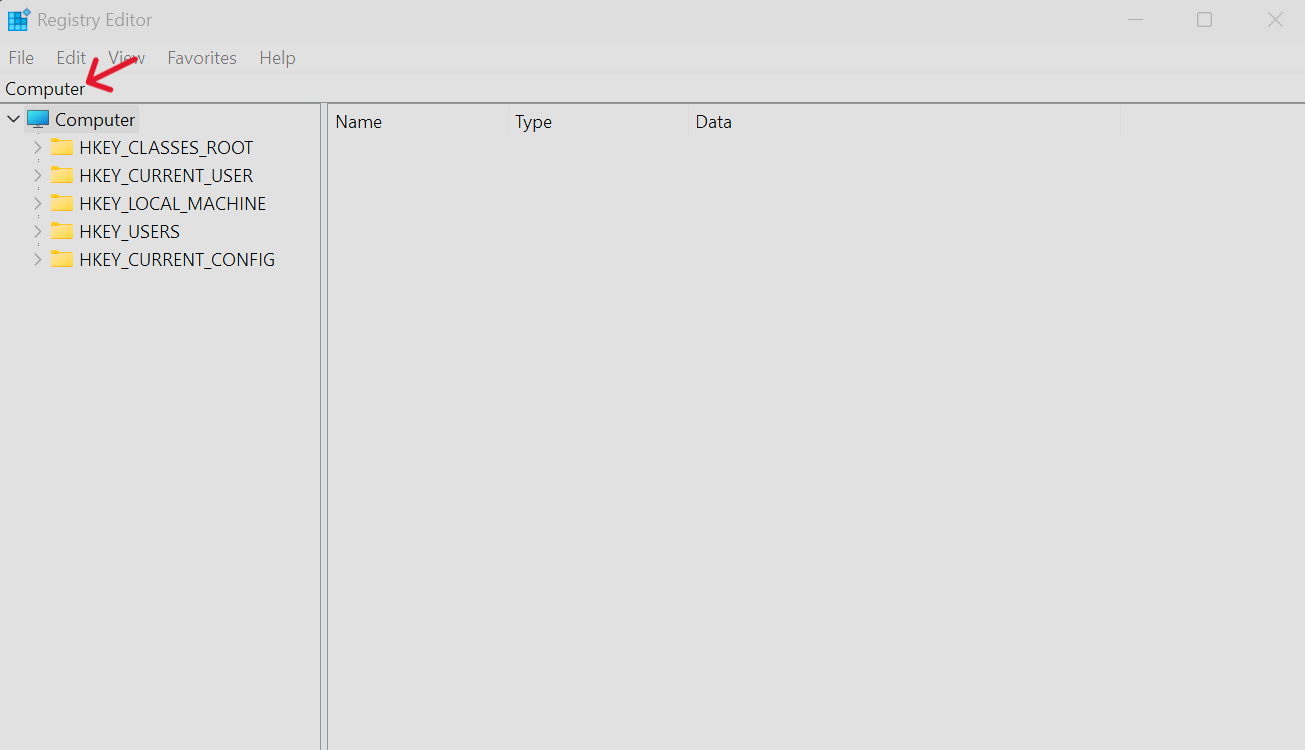Screen dimensions: 1305x750
Task: Expand the HKEY_CLASSES_ROOT key
Action: tap(38, 148)
